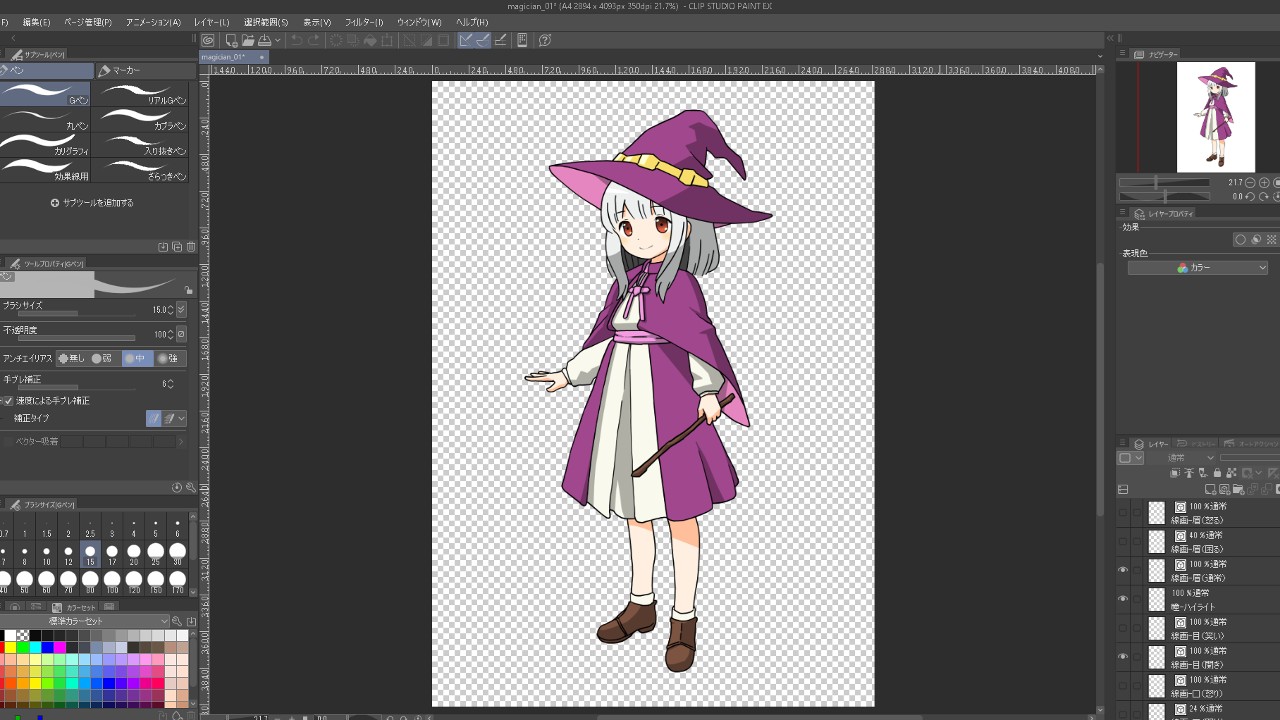Select the 丸ペン brush

click(46, 119)
